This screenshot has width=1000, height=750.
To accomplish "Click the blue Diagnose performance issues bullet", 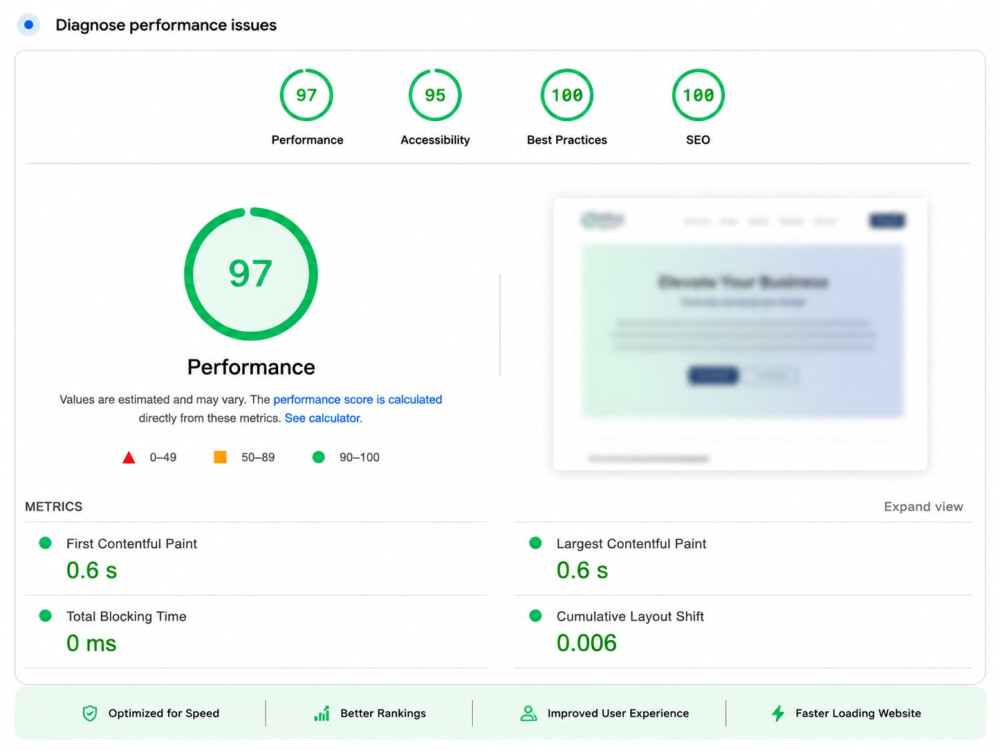I will (28, 25).
